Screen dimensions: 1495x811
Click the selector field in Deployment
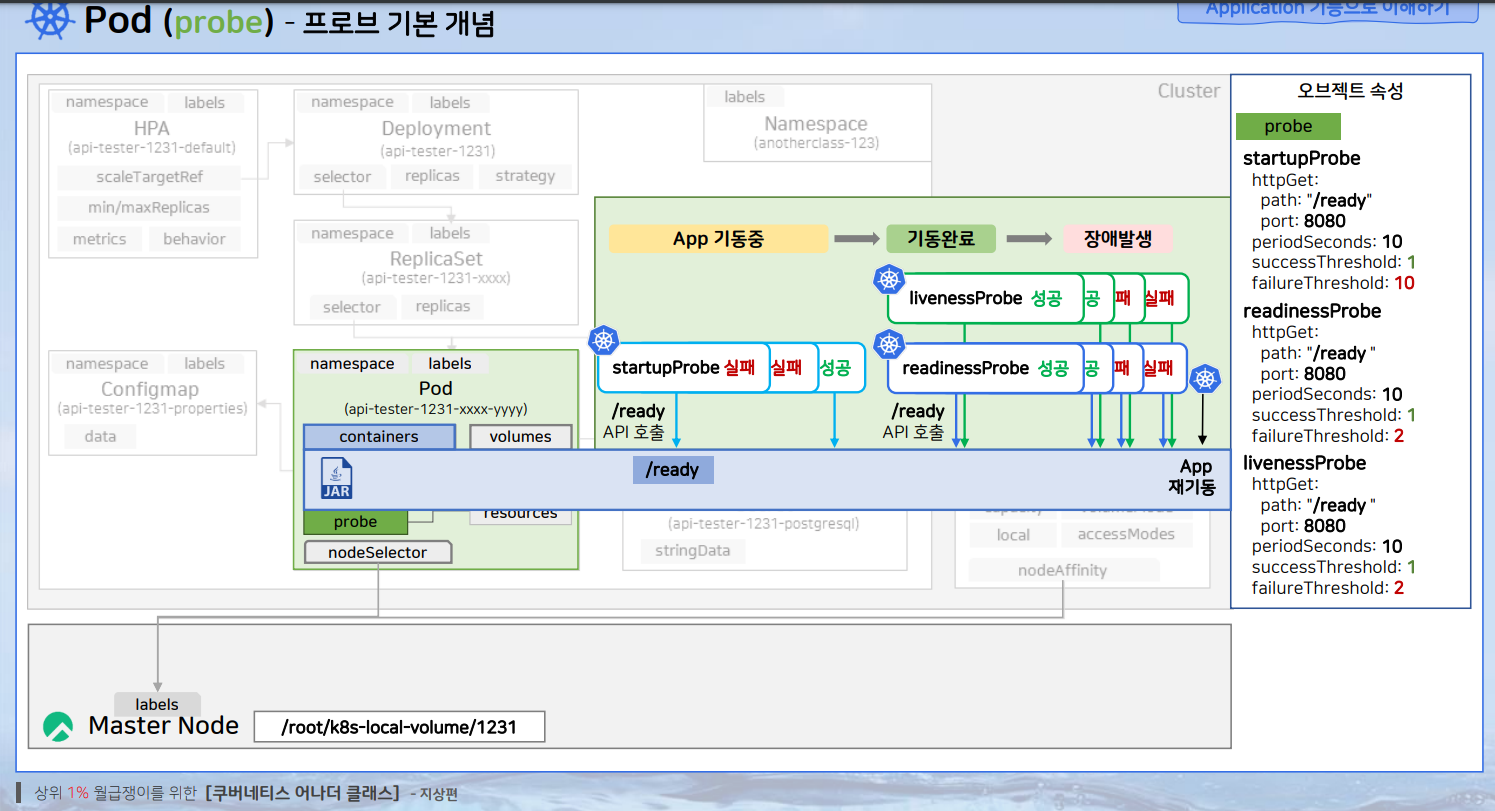[x=342, y=177]
